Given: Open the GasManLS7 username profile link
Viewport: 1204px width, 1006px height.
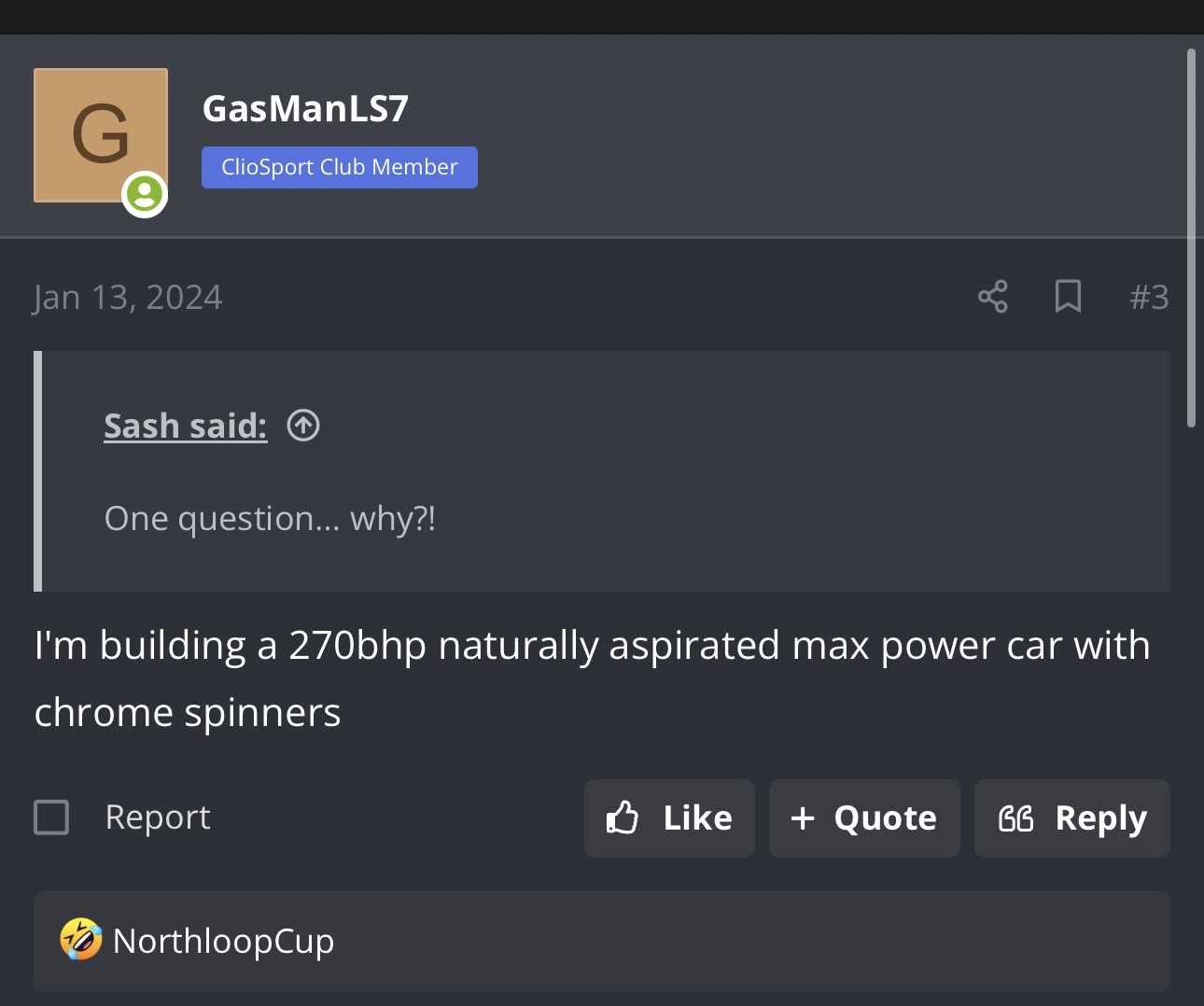Looking at the screenshot, I should 305,108.
